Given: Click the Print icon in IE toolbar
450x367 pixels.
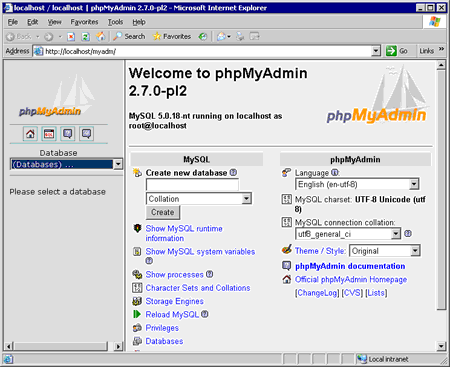Looking at the screenshot, I should coord(240,36).
